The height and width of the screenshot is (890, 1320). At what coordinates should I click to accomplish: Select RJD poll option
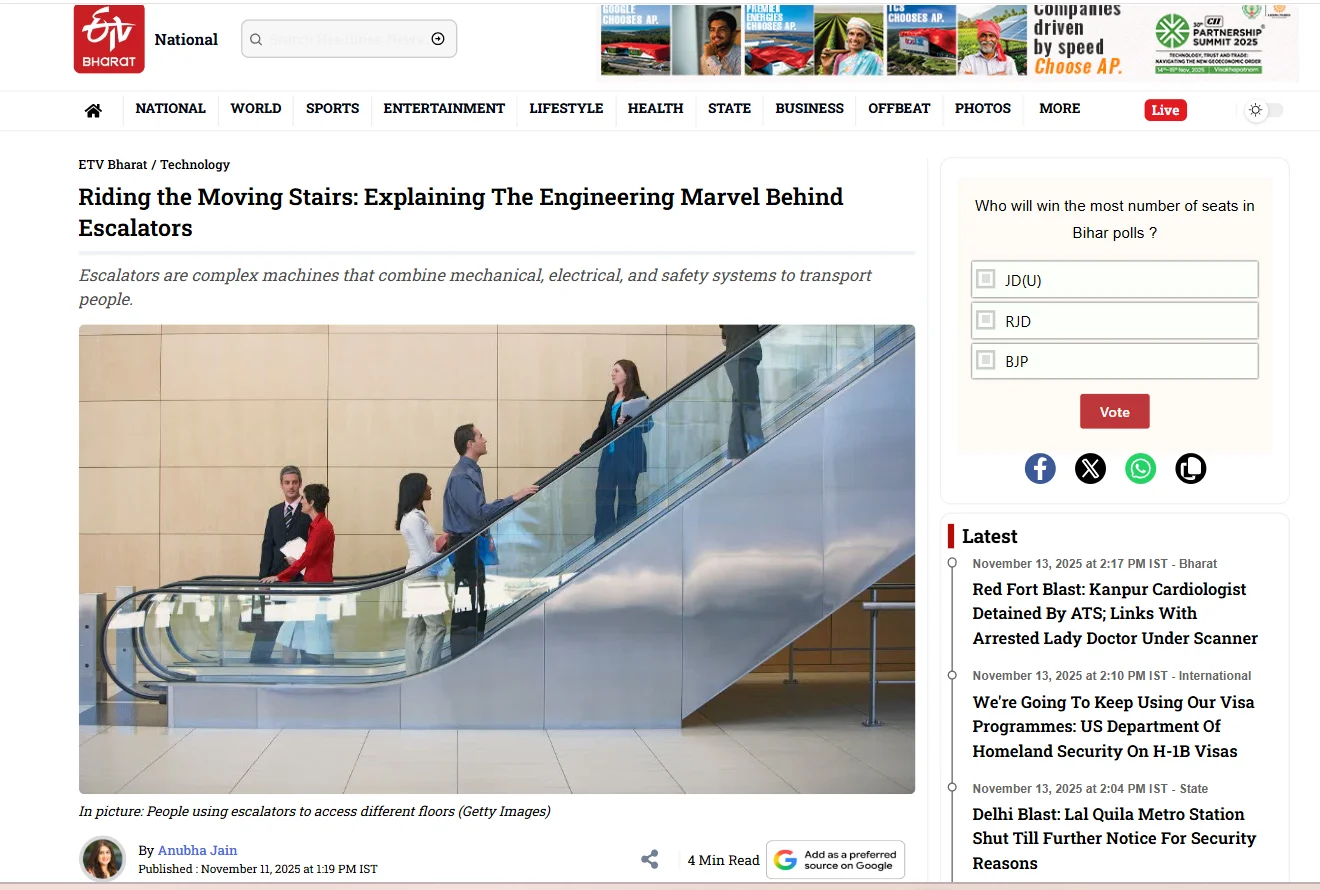pos(986,321)
